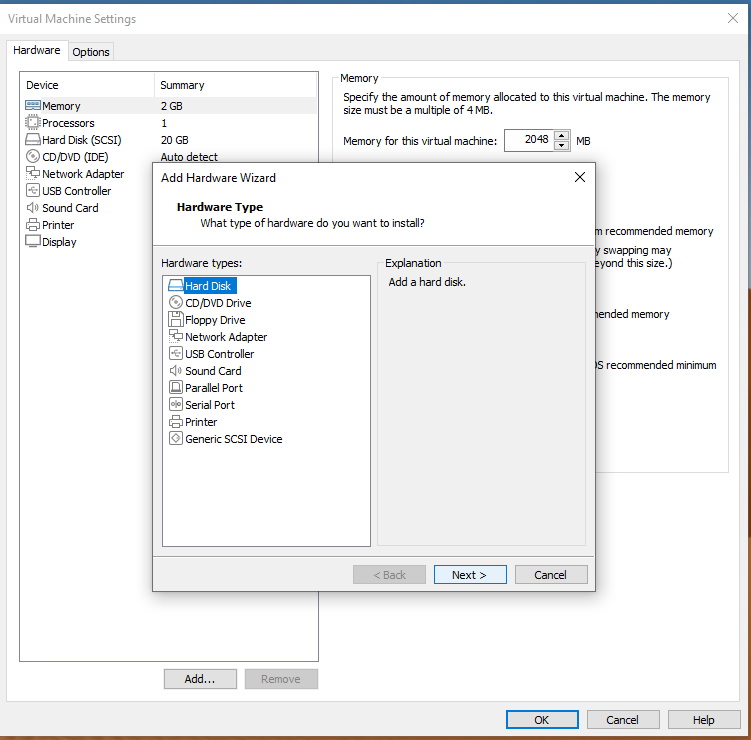Image resolution: width=751 pixels, height=740 pixels.
Task: Click Next in Add Hardware Wizard
Action: coord(470,575)
